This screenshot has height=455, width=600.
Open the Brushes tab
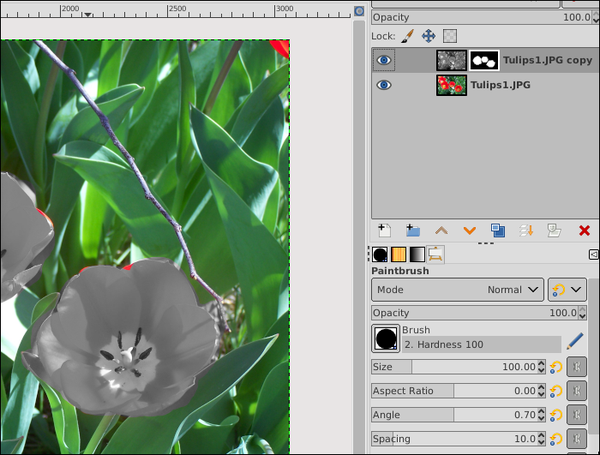380,254
